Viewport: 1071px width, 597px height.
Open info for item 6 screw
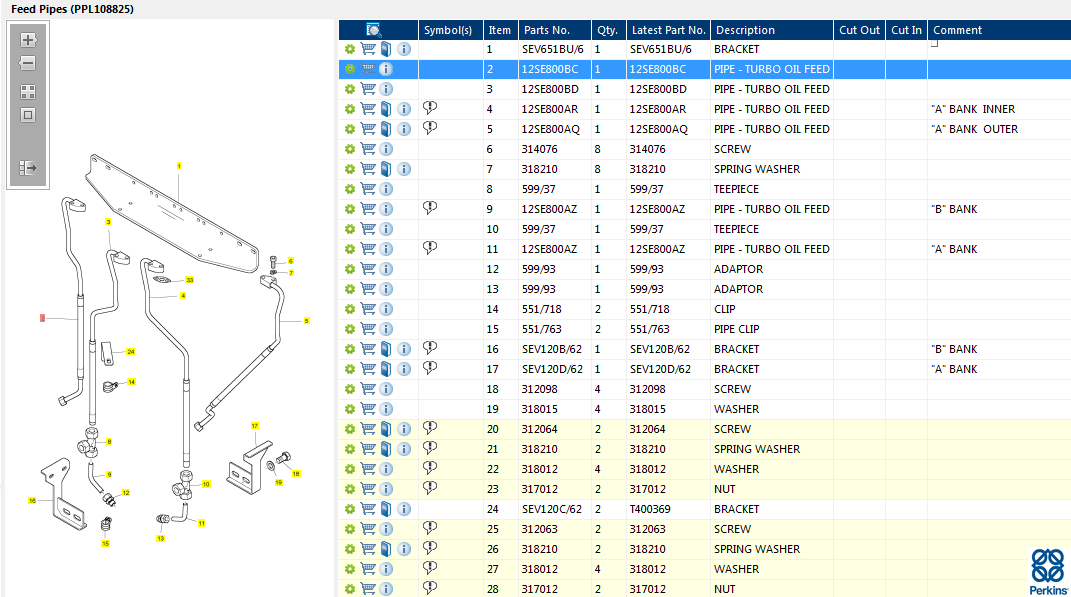[x=386, y=149]
